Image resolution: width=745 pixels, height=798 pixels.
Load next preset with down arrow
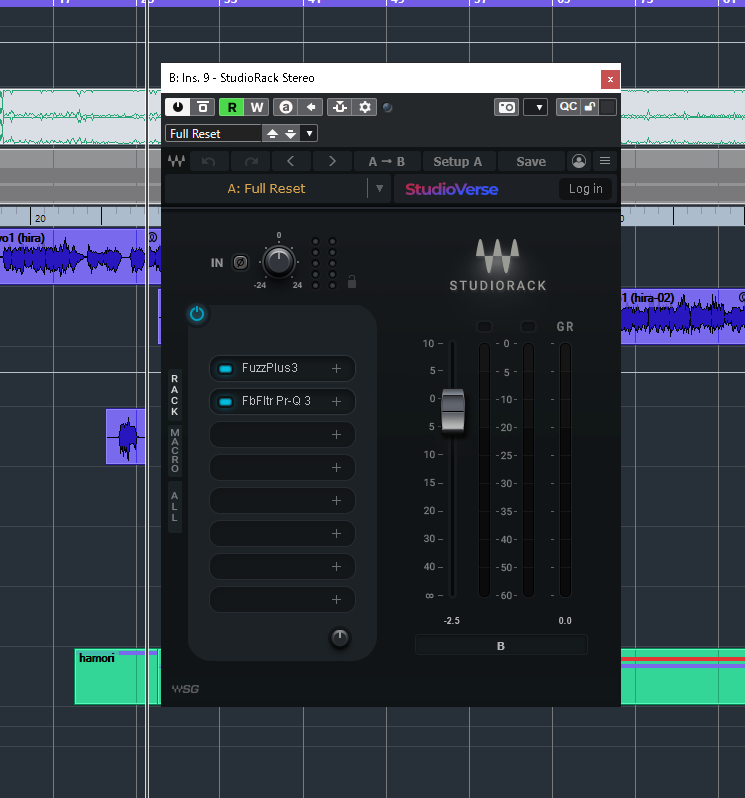pos(291,134)
